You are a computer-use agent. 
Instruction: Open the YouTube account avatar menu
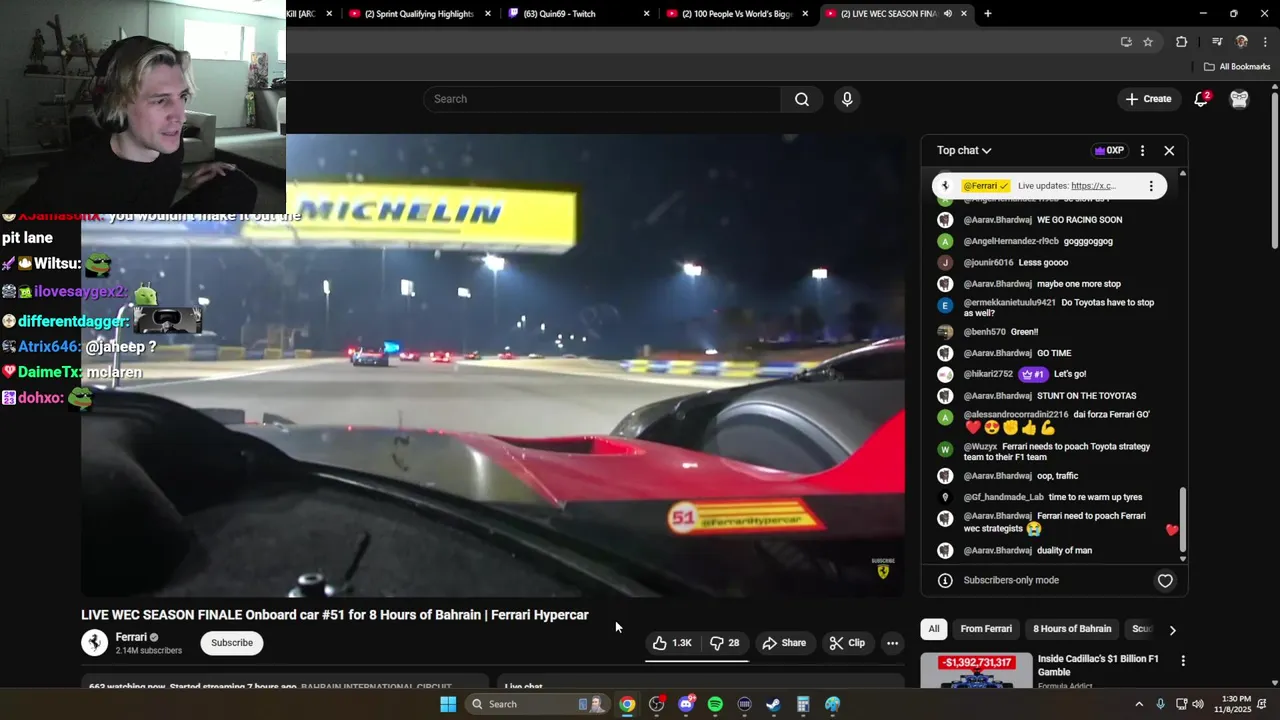1239,99
